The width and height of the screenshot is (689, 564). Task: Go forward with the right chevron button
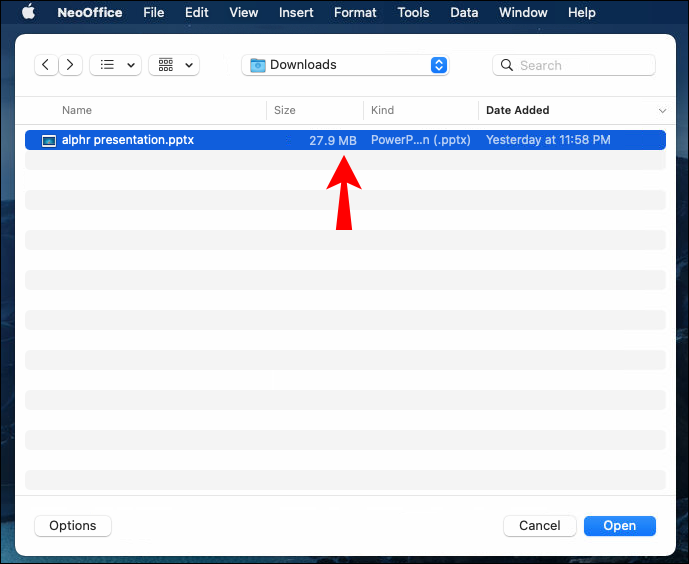(x=70, y=65)
